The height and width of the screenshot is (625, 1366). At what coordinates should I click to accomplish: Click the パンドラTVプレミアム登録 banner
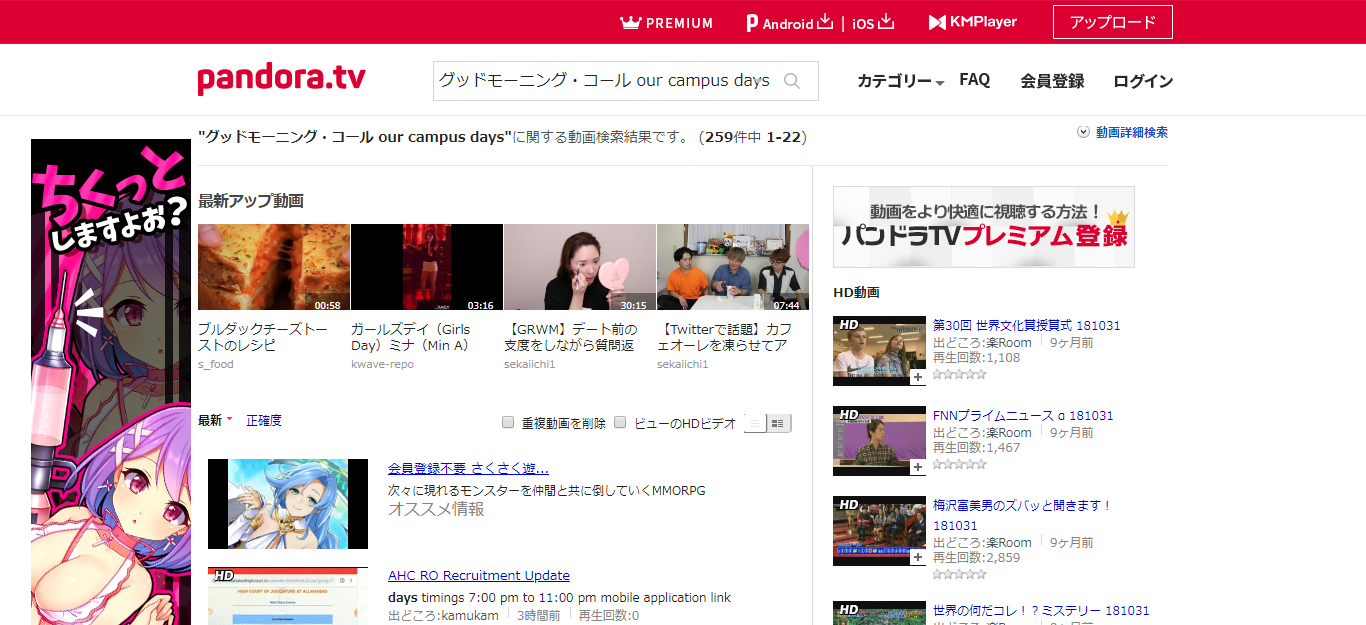(984, 227)
